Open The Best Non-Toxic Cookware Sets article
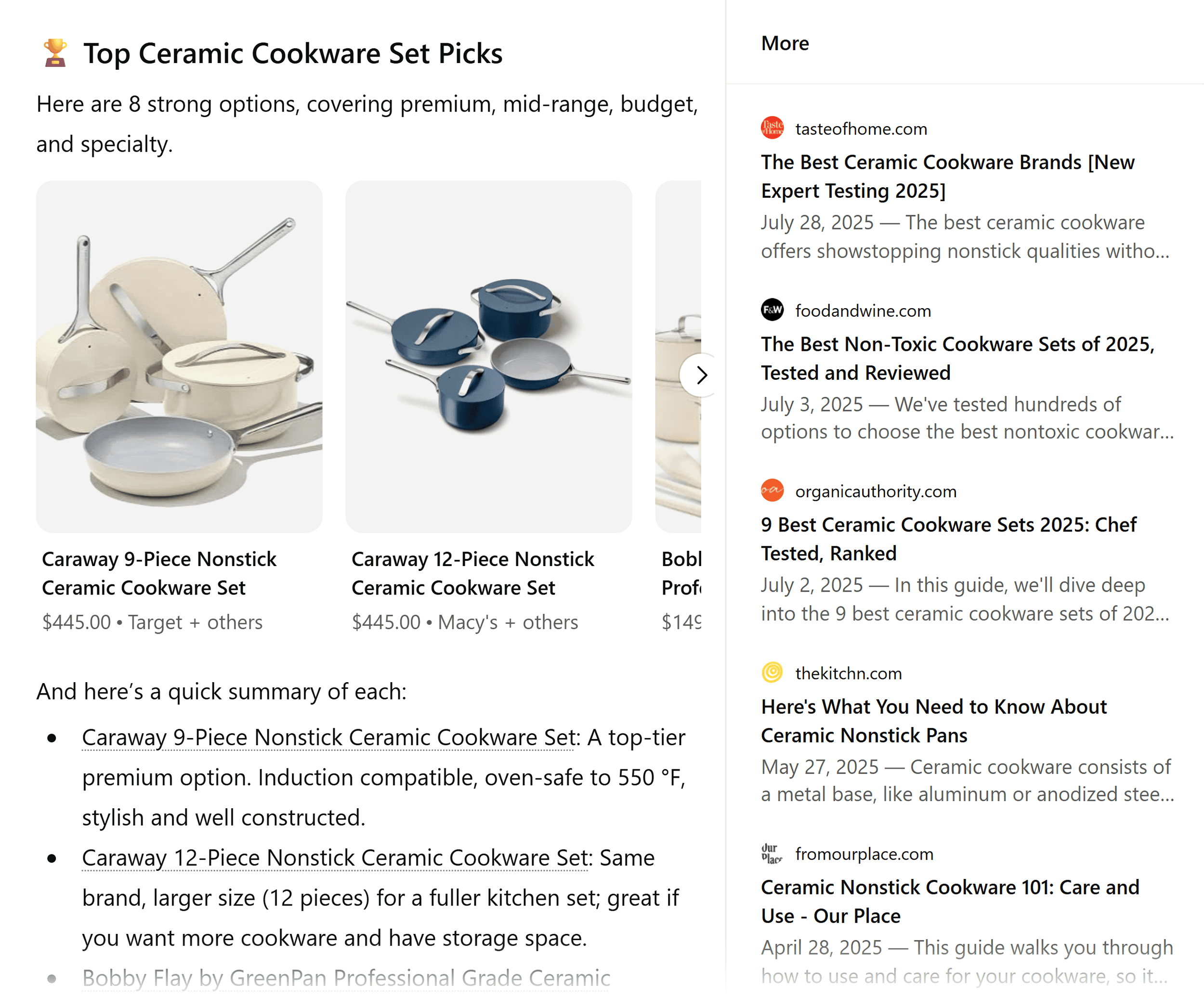 (956, 358)
